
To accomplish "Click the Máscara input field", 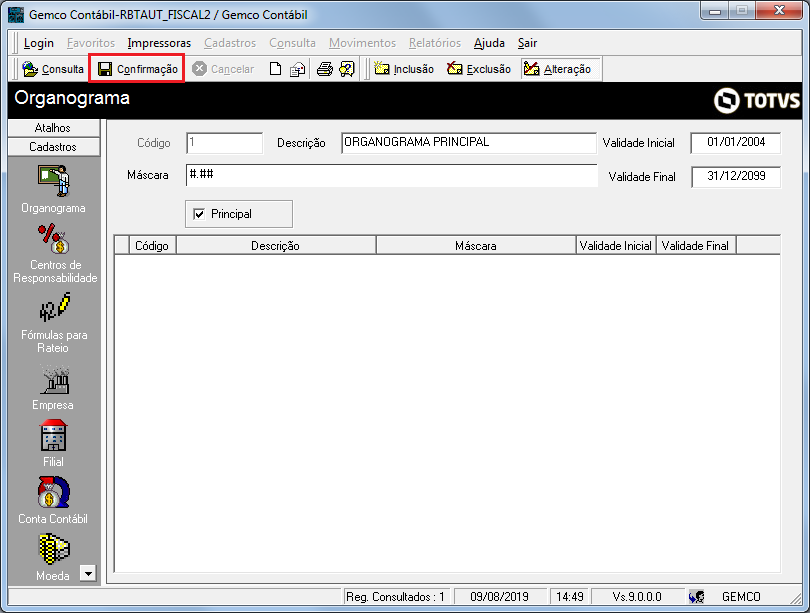I will tap(392, 176).
